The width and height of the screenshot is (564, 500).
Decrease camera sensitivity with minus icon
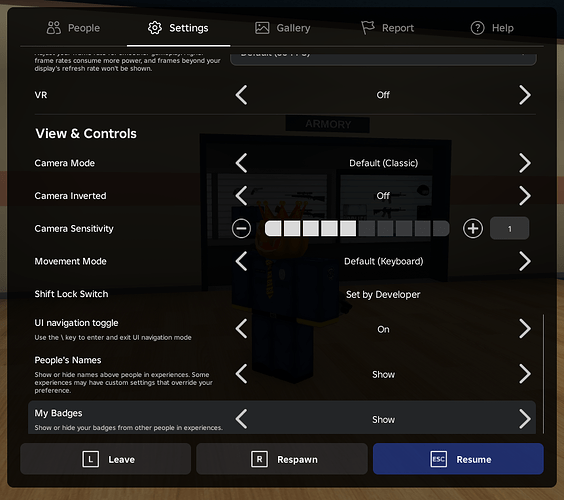click(x=241, y=228)
